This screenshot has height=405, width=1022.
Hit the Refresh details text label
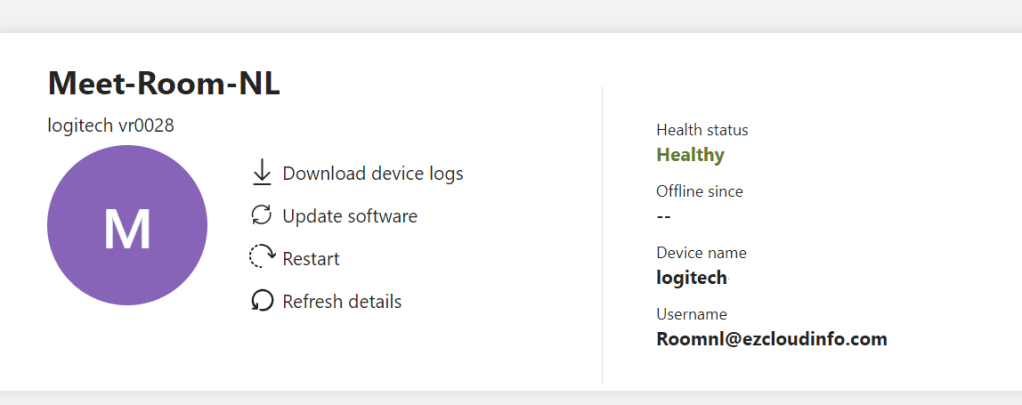pyautogui.click(x=342, y=301)
